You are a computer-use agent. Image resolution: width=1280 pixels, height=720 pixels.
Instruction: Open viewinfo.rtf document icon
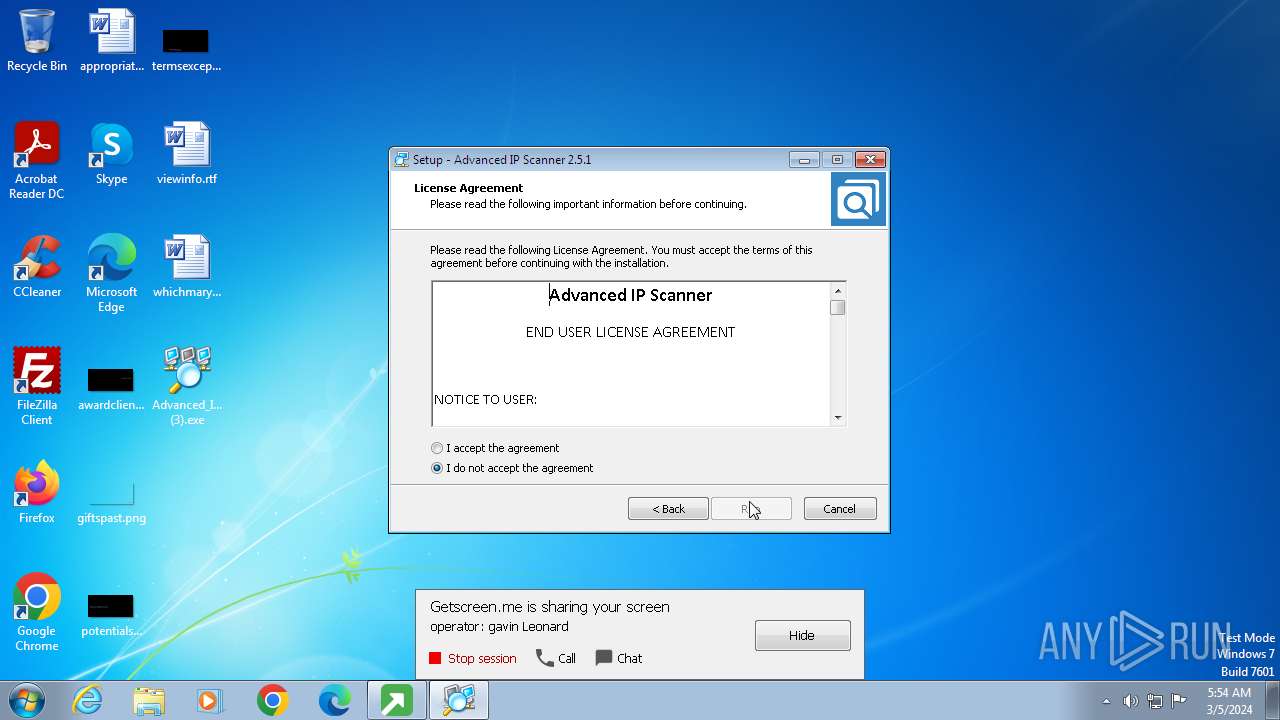[186, 154]
